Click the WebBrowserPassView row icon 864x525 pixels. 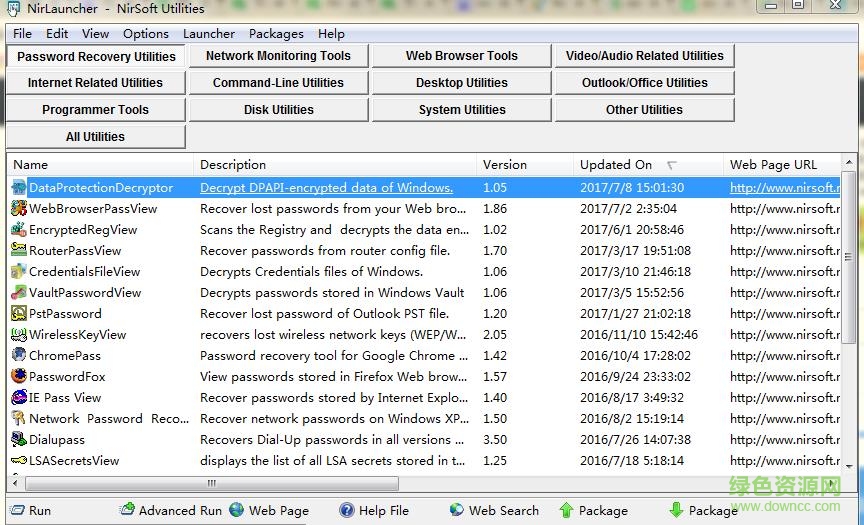(x=18, y=209)
